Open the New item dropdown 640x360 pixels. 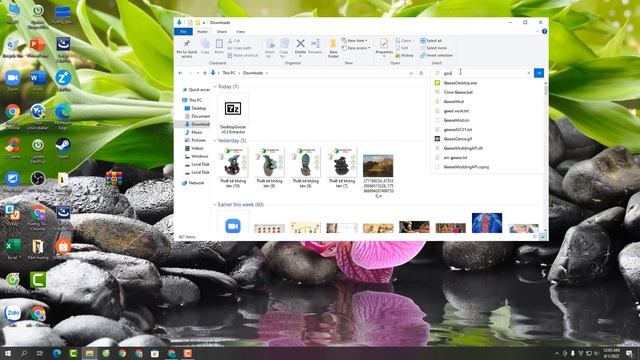pyautogui.click(x=354, y=41)
